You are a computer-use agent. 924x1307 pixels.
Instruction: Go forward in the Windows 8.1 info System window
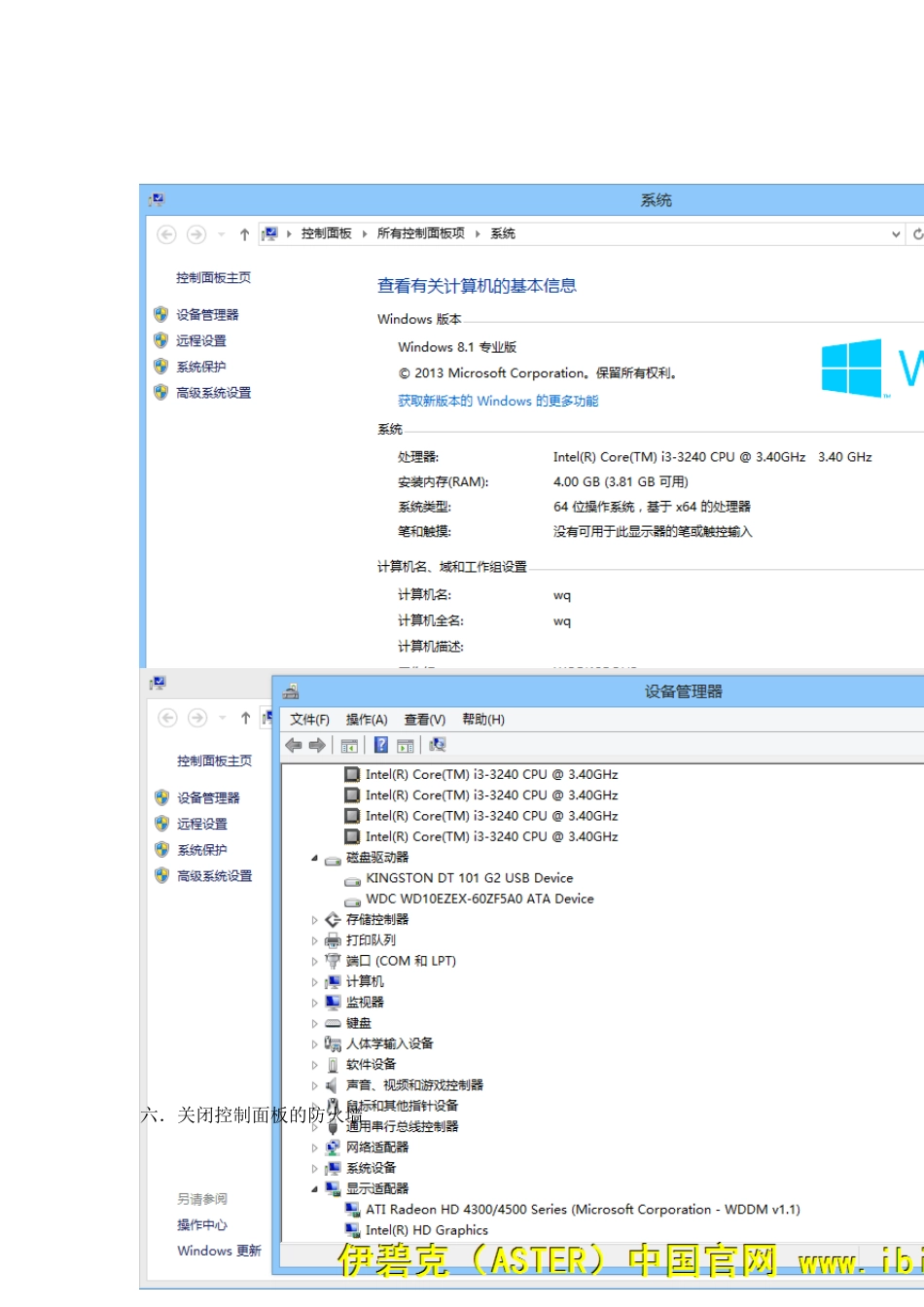(196, 234)
